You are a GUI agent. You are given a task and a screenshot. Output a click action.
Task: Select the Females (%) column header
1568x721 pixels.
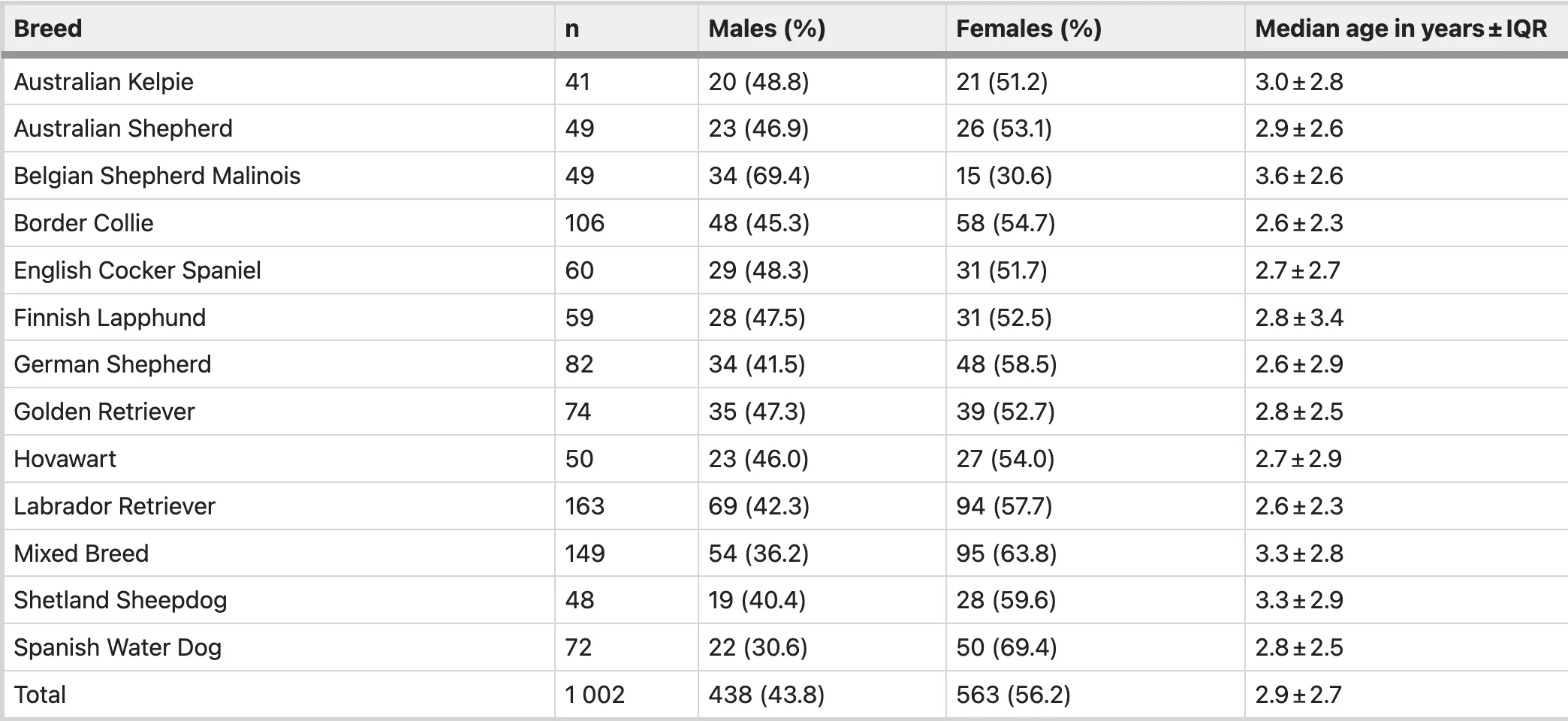(x=1028, y=29)
